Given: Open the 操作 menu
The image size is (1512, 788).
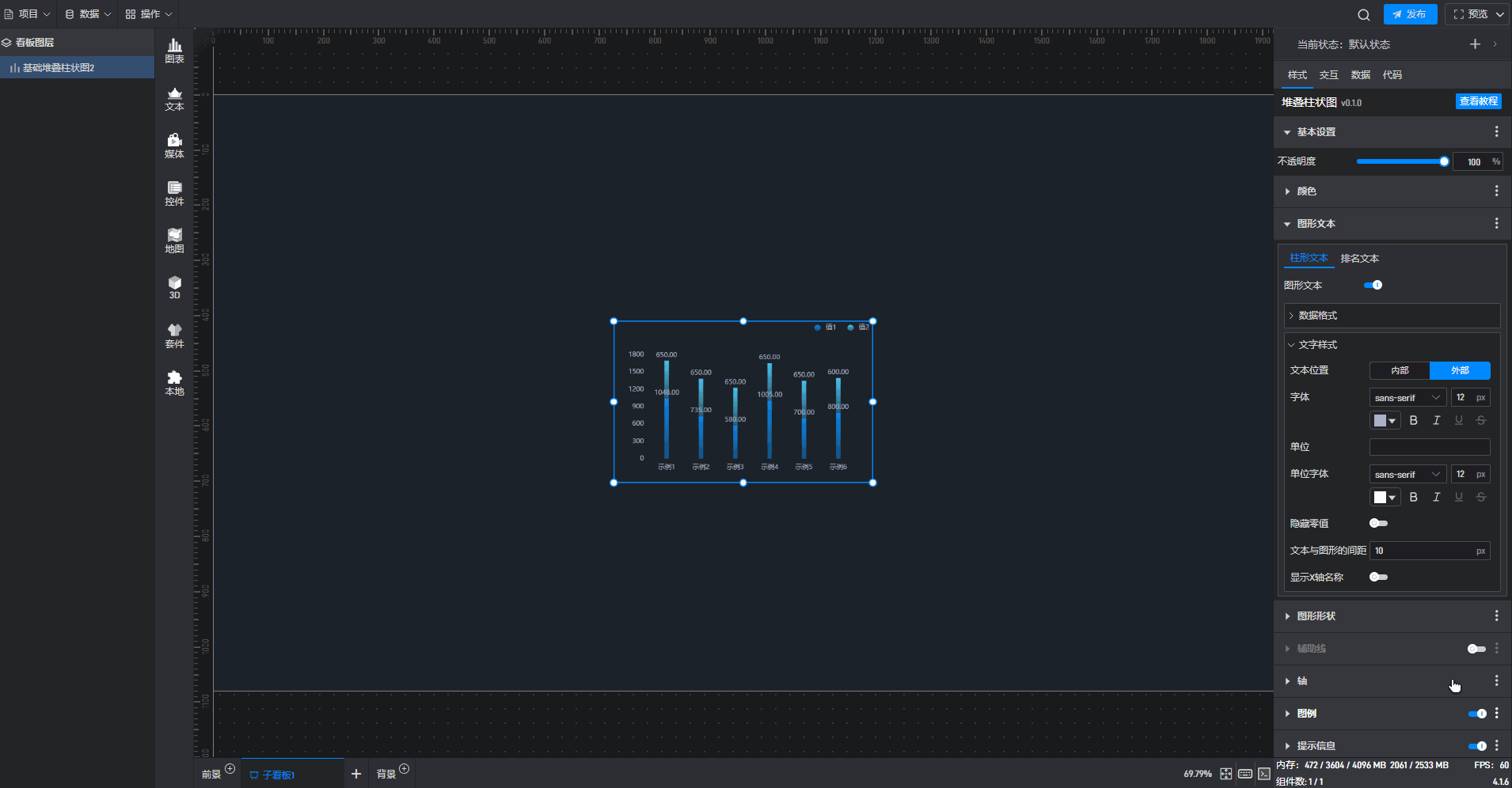Looking at the screenshot, I should (x=149, y=14).
